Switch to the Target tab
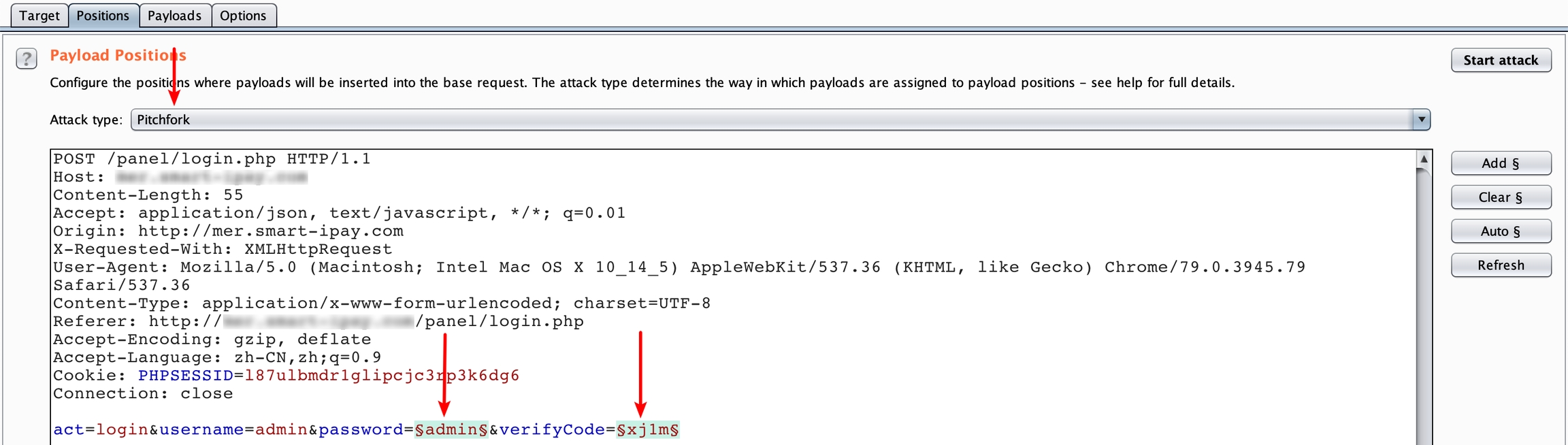 pos(39,16)
